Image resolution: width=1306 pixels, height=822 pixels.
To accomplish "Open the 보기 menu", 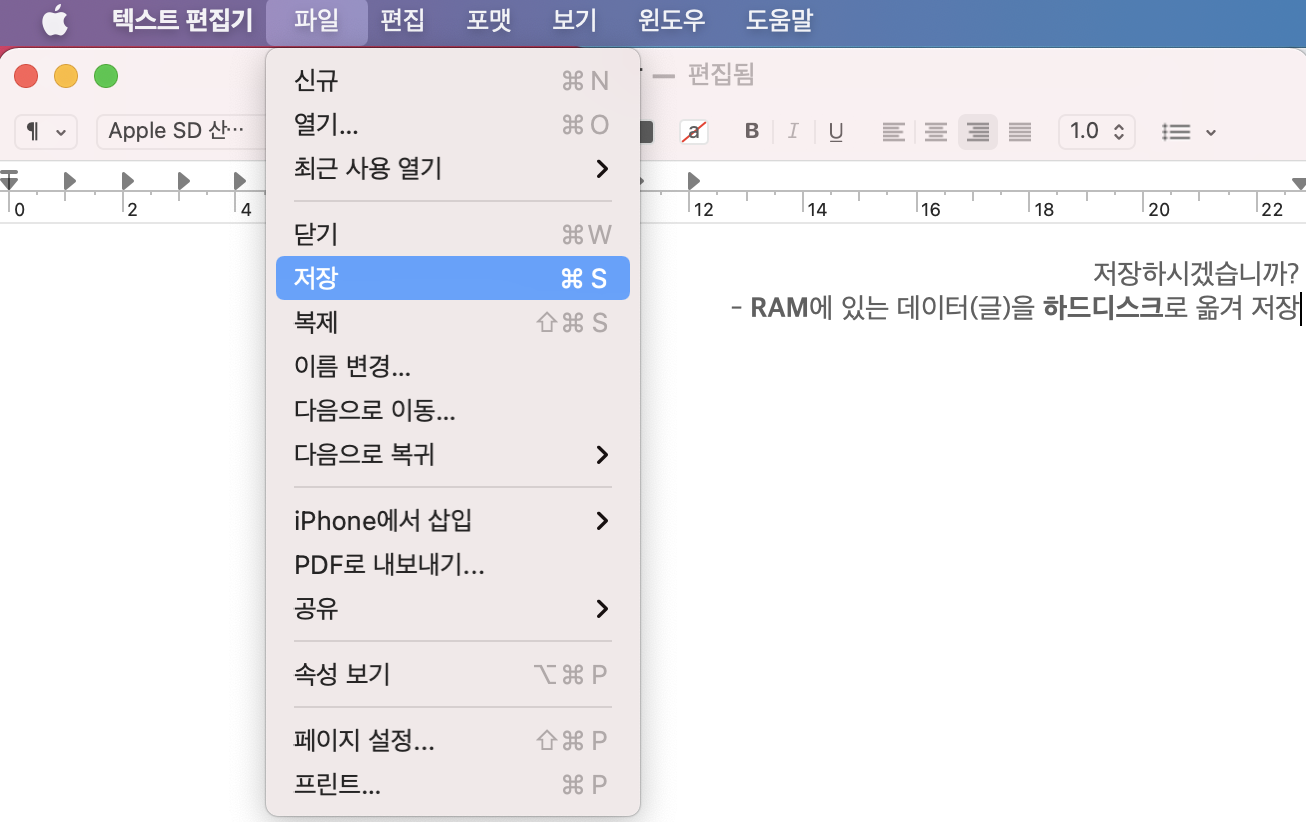I will tap(575, 20).
